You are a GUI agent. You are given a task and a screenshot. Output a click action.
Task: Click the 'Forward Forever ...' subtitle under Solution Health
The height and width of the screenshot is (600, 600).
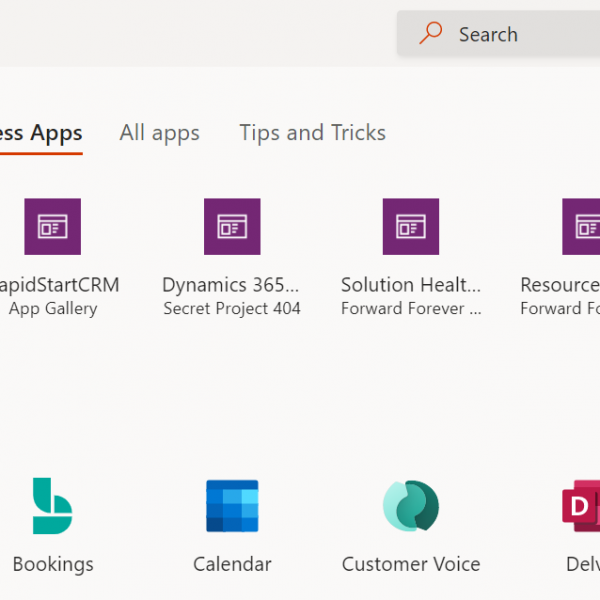411,308
